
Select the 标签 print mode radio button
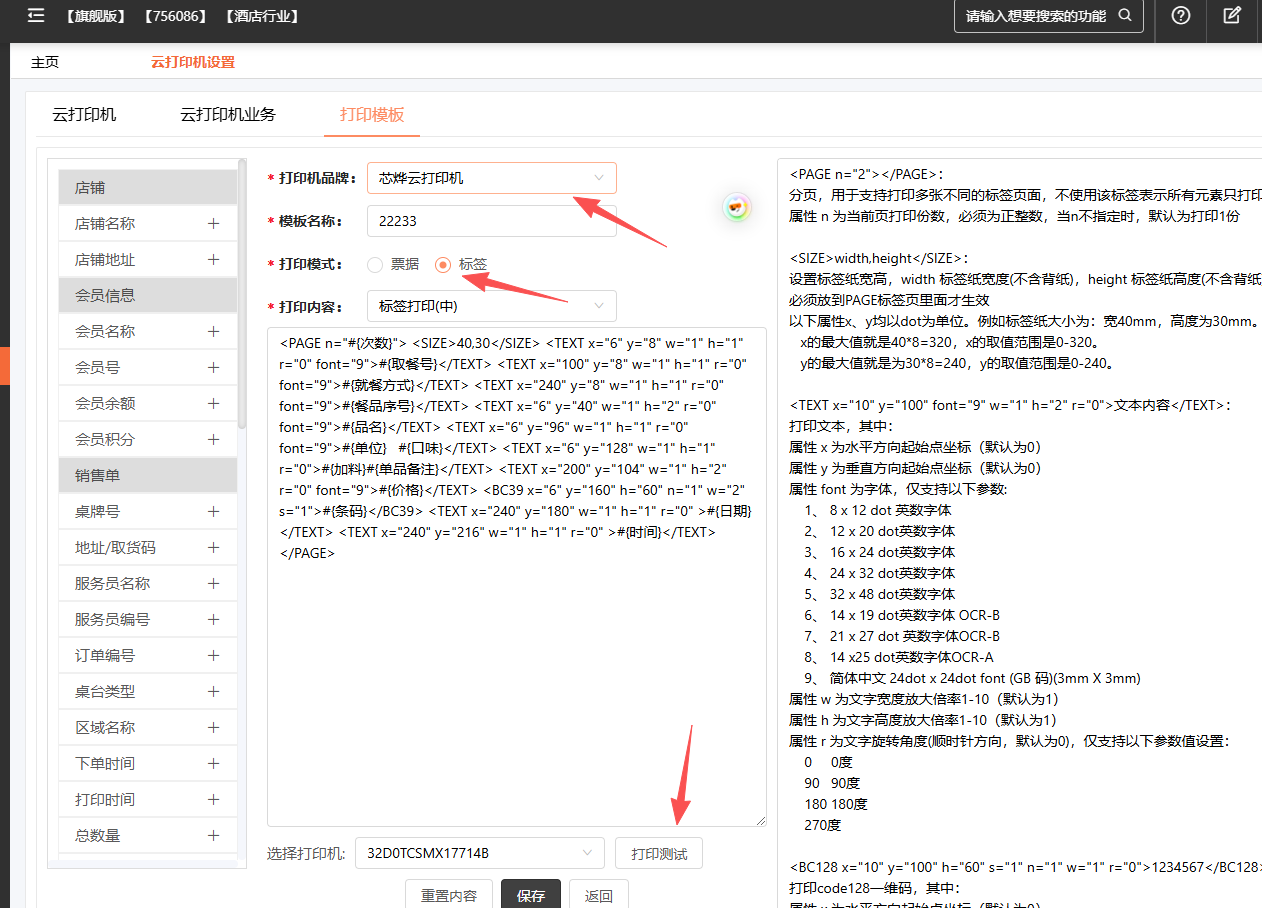pyautogui.click(x=443, y=265)
